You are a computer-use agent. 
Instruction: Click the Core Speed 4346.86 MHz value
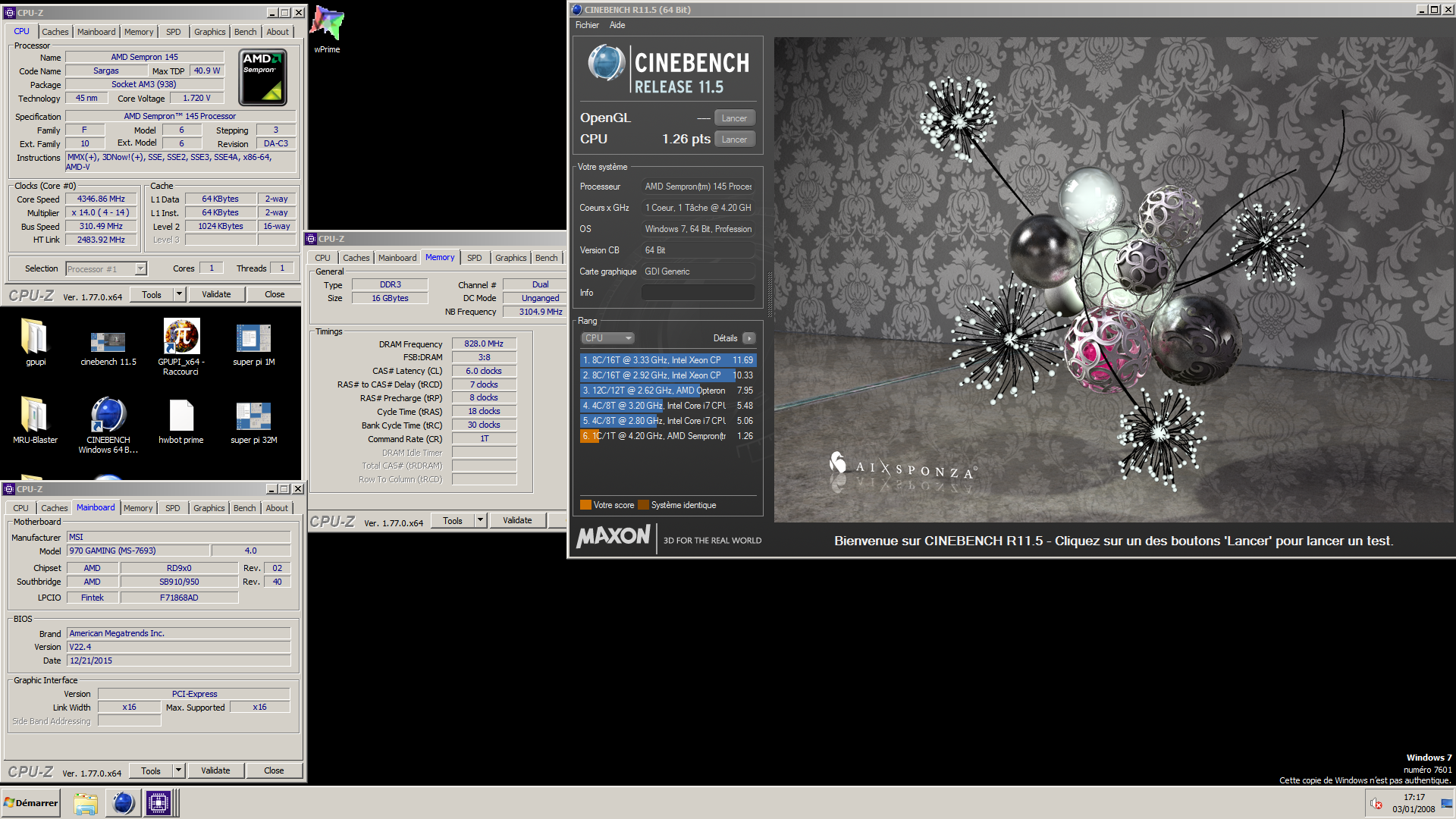point(101,199)
